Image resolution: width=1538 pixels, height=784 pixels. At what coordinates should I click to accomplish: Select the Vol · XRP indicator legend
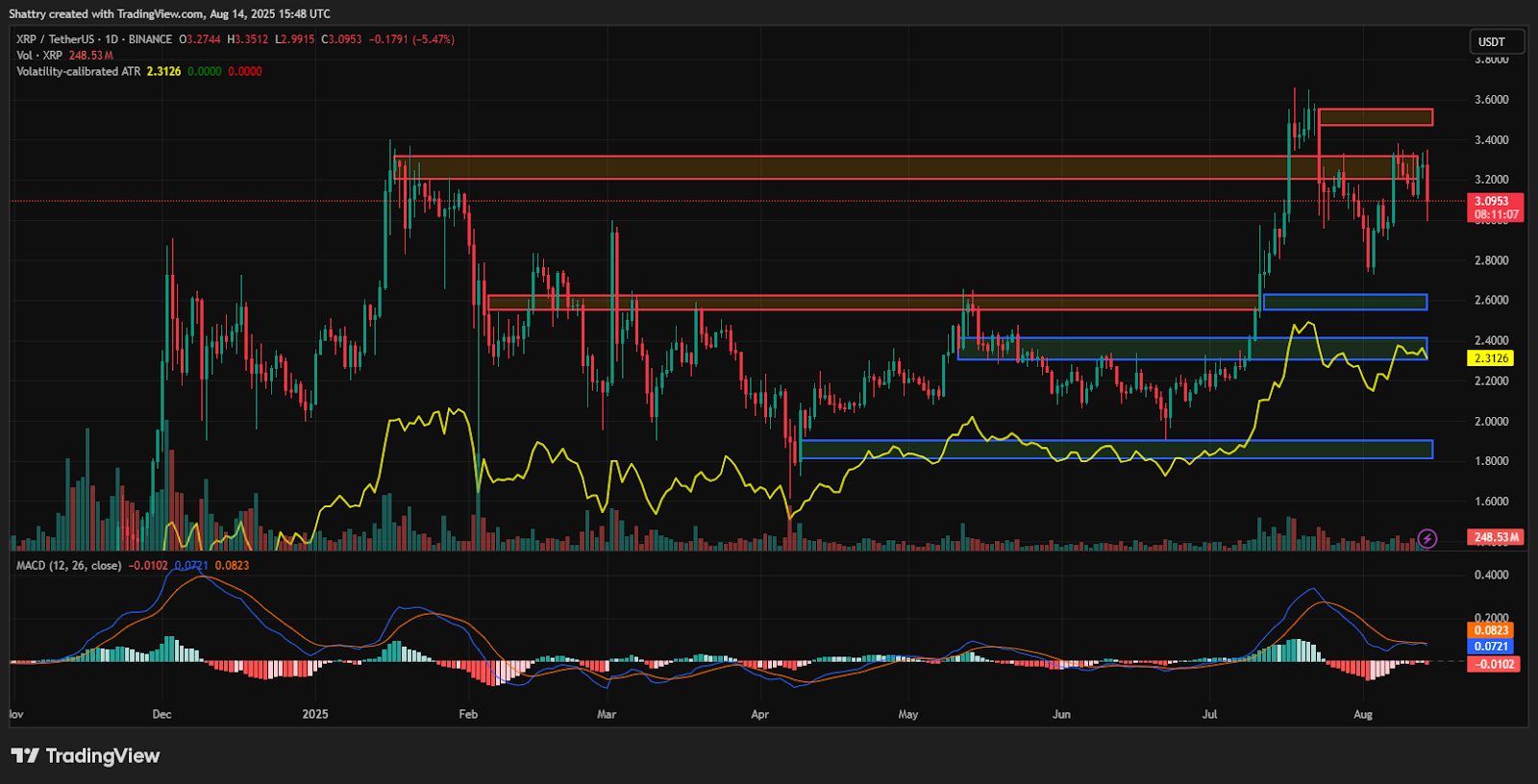39,56
